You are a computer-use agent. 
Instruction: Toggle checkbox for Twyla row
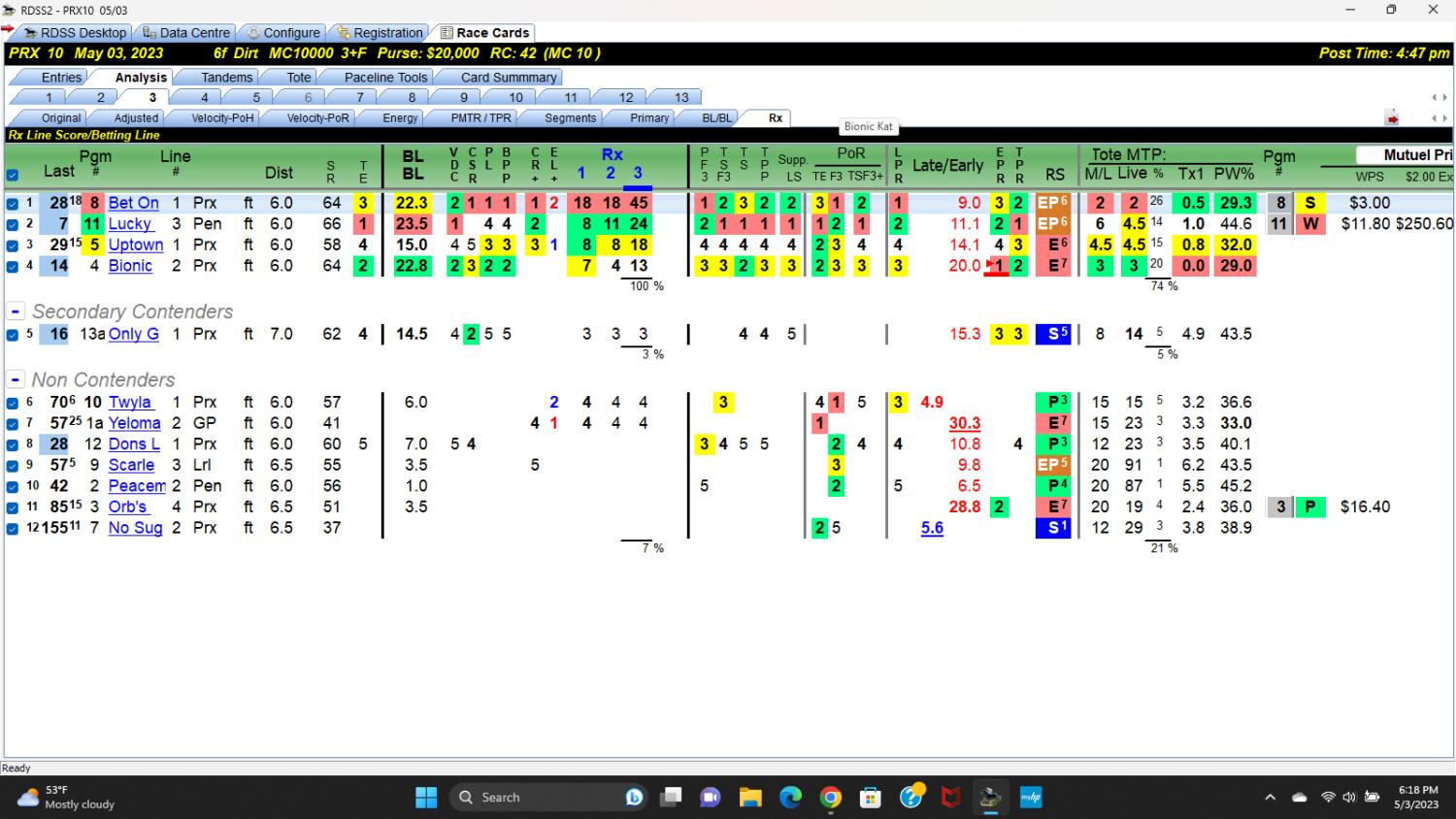click(x=13, y=403)
